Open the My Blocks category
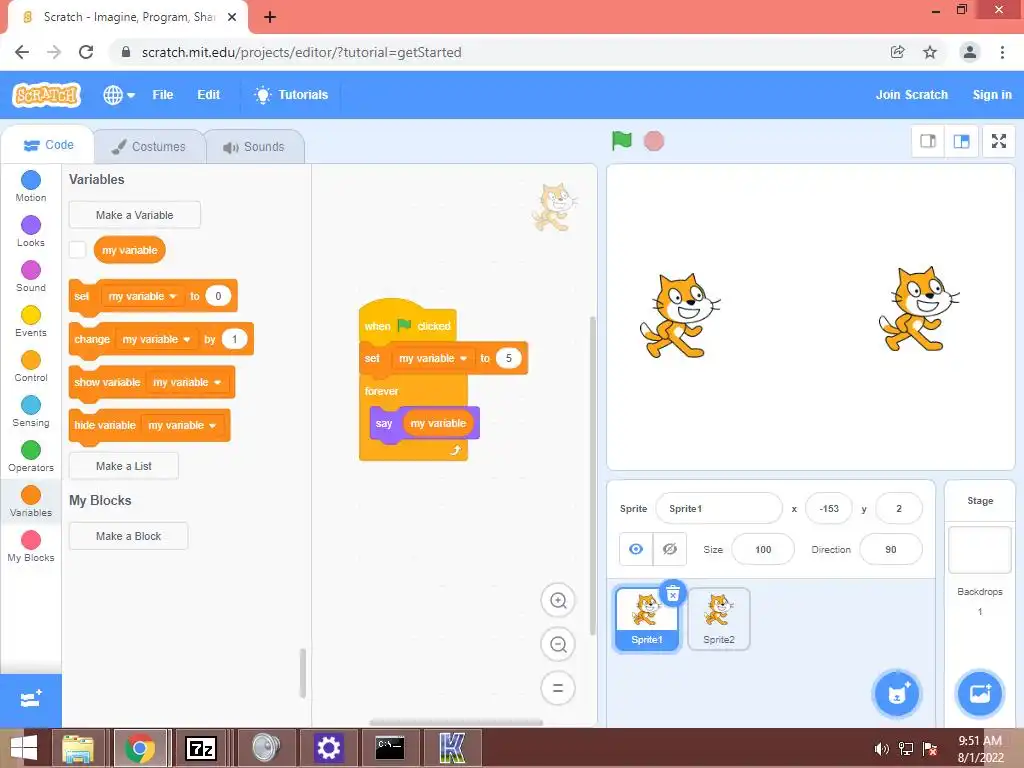Image resolution: width=1024 pixels, height=768 pixels. [31, 547]
